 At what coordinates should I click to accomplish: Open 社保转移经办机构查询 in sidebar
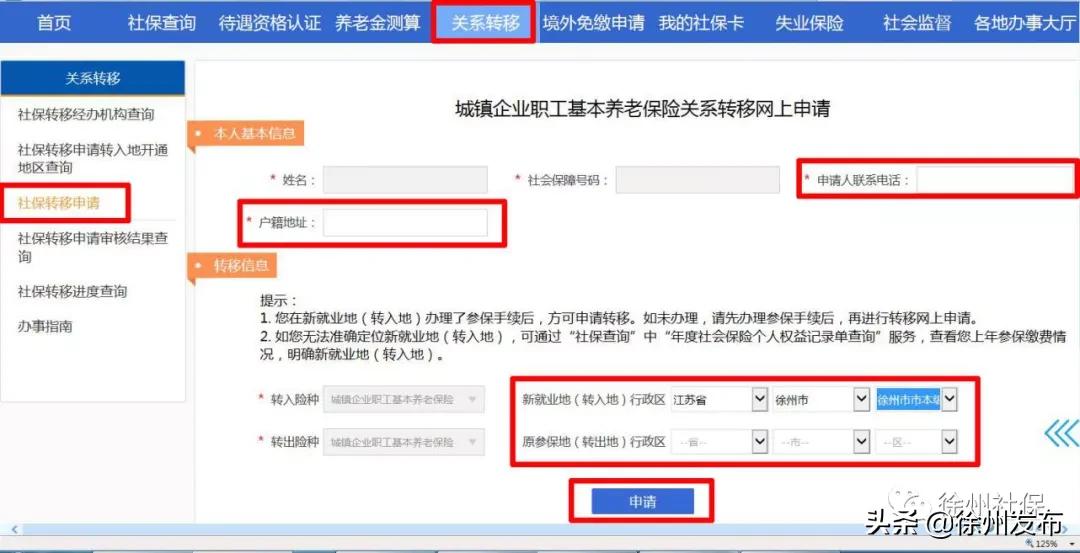(86, 114)
